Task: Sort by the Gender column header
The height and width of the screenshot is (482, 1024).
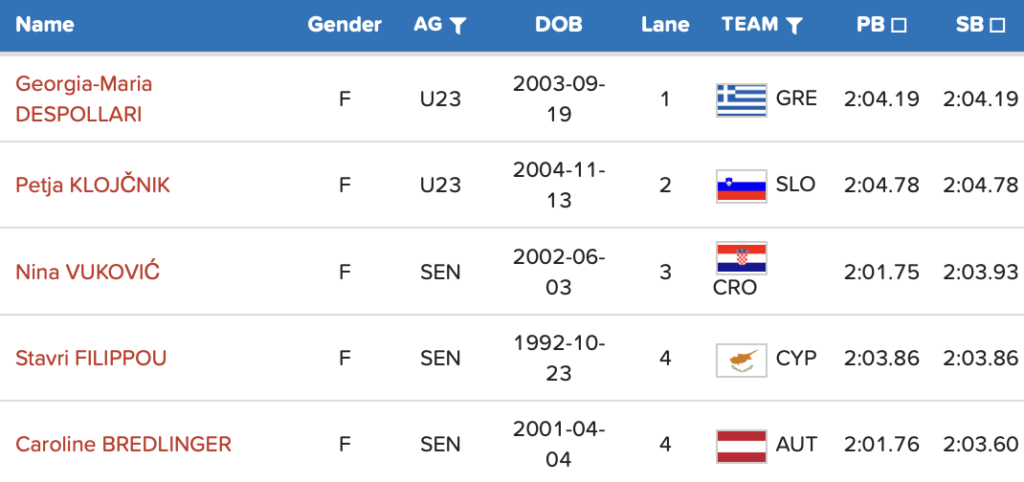Action: coord(344,25)
